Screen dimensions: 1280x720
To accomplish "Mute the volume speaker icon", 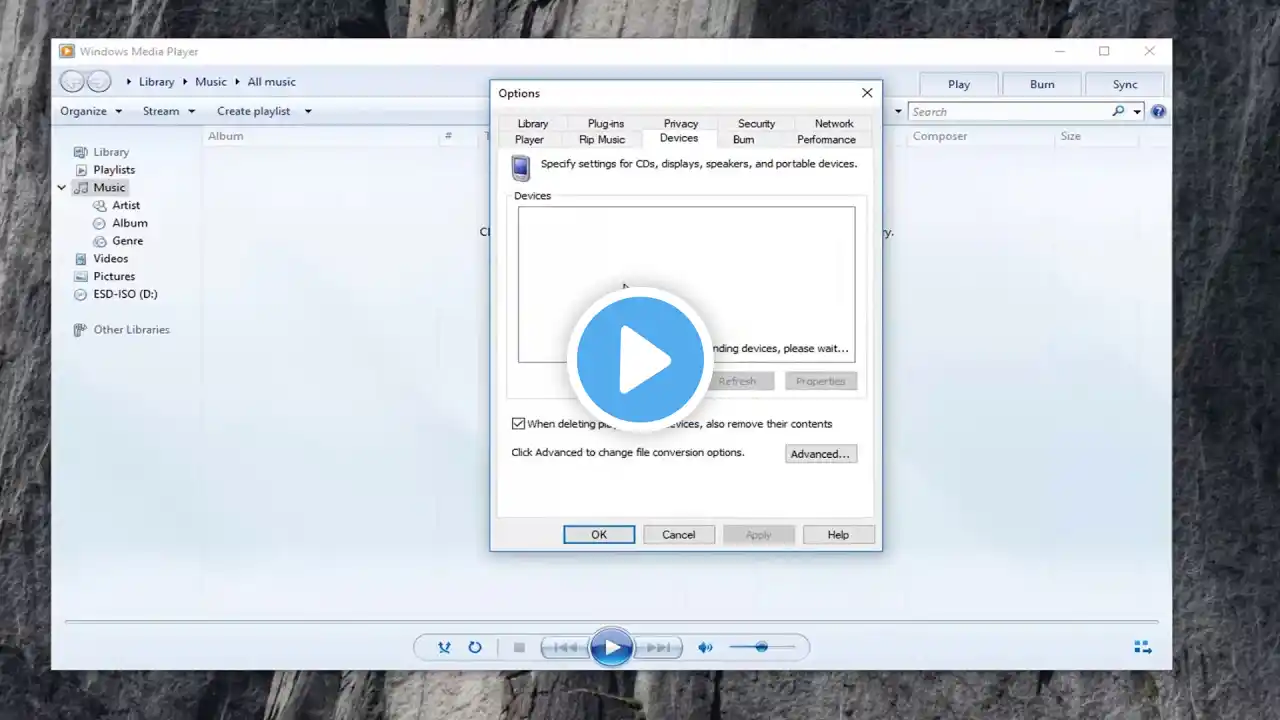I will tap(705, 648).
